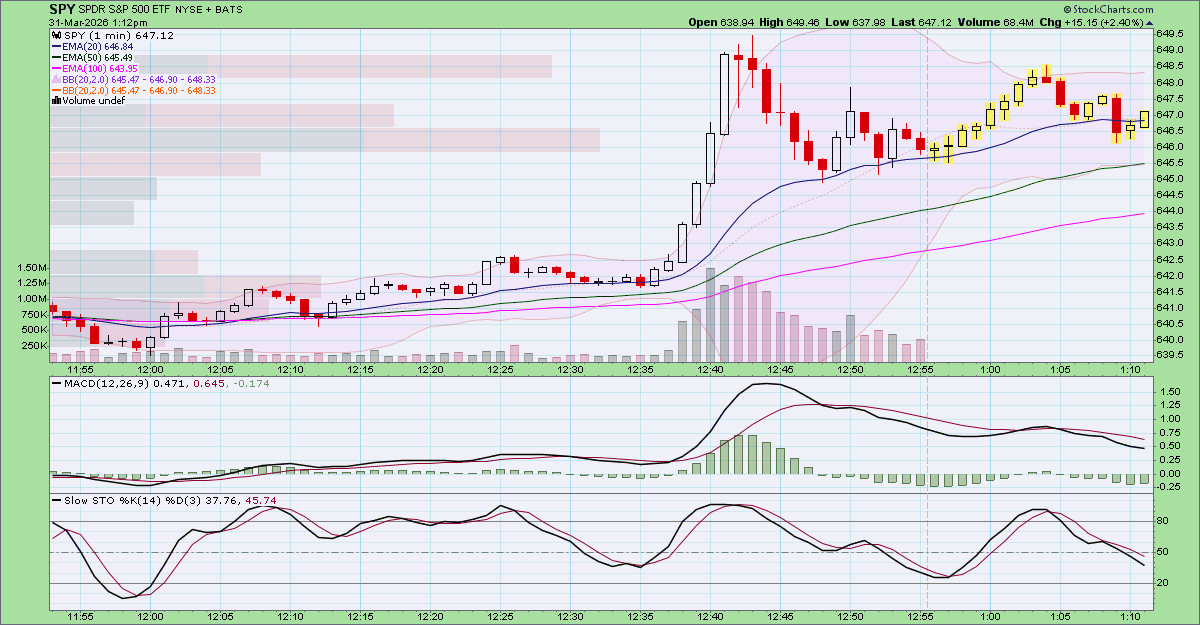The height and width of the screenshot is (625, 1200).
Task: Click the 'EMA(100) 643.95' legend text
Action: [x=102, y=68]
